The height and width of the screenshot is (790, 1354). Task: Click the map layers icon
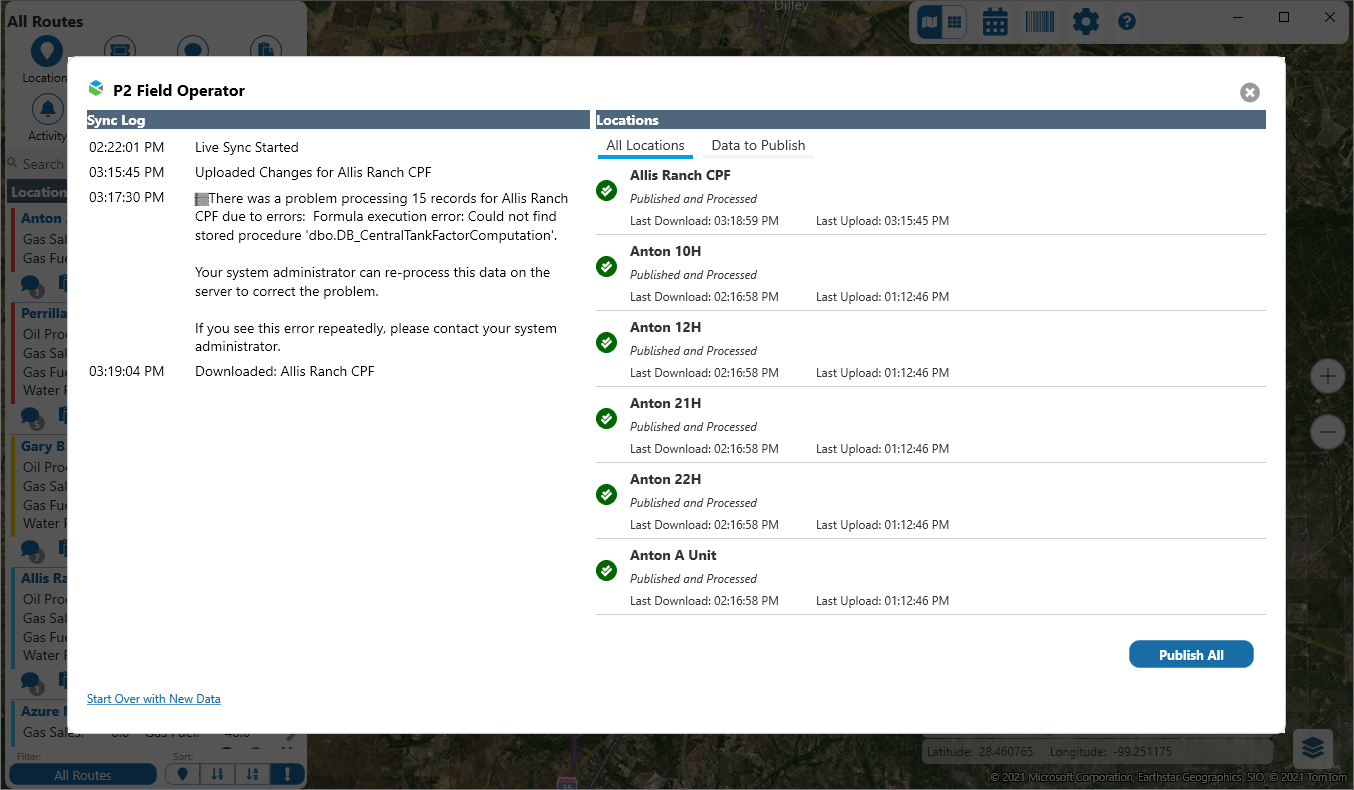tap(1312, 747)
